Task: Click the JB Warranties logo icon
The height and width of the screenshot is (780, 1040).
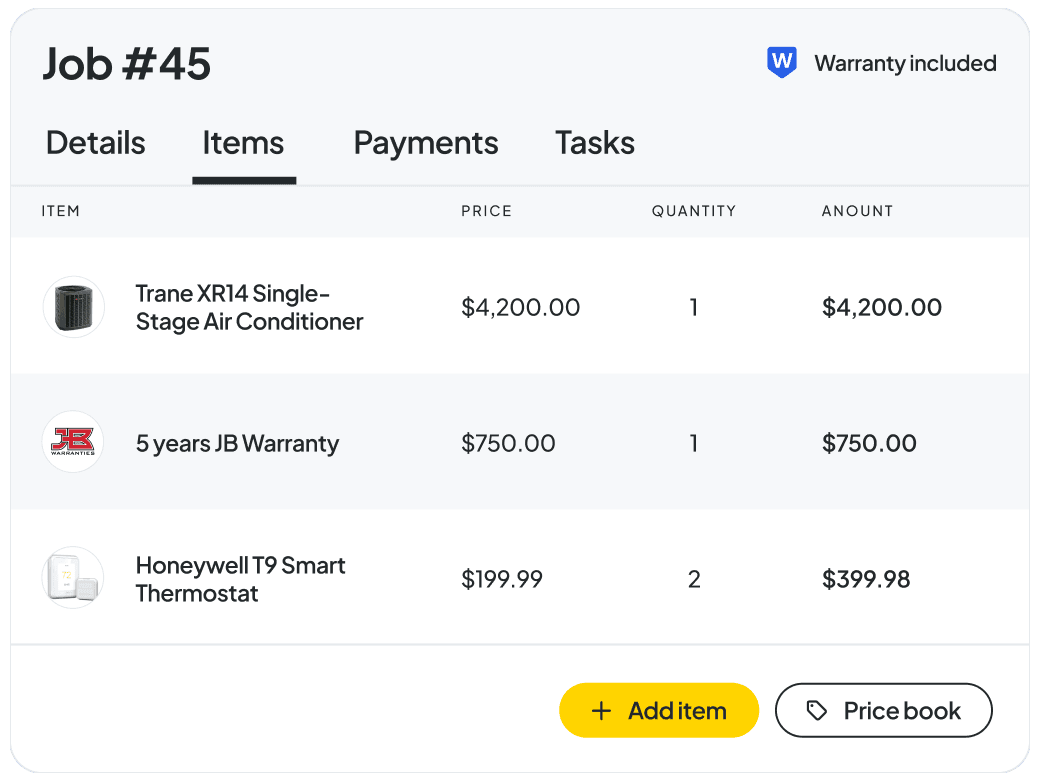Action: click(x=73, y=442)
